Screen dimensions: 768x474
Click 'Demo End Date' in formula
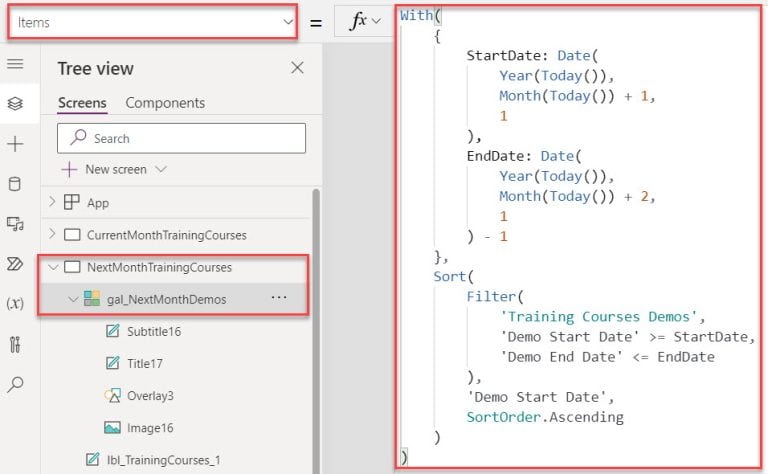[x=561, y=357]
